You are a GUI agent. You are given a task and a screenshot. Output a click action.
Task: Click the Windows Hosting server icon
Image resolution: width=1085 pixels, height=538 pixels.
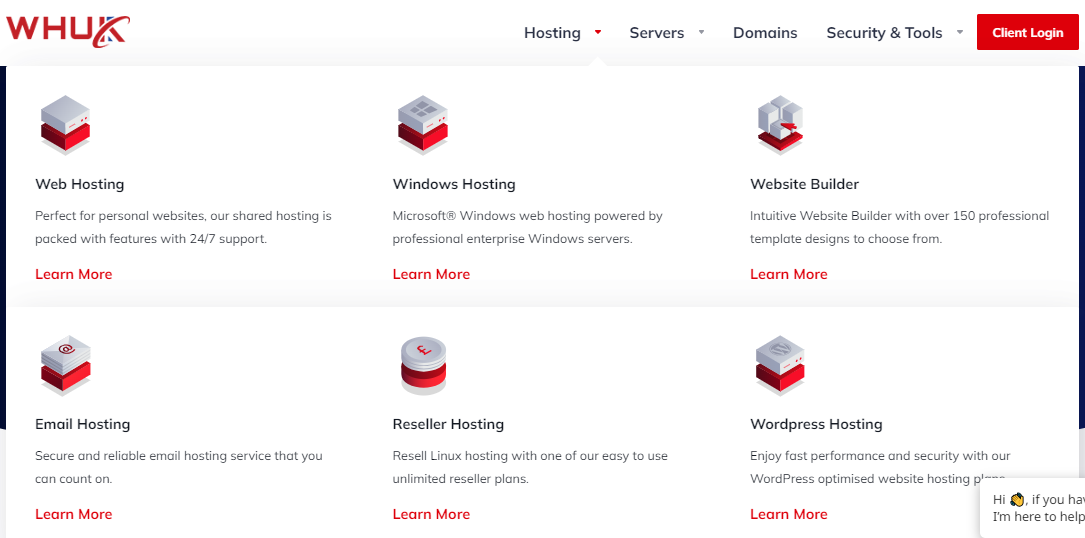tap(423, 125)
